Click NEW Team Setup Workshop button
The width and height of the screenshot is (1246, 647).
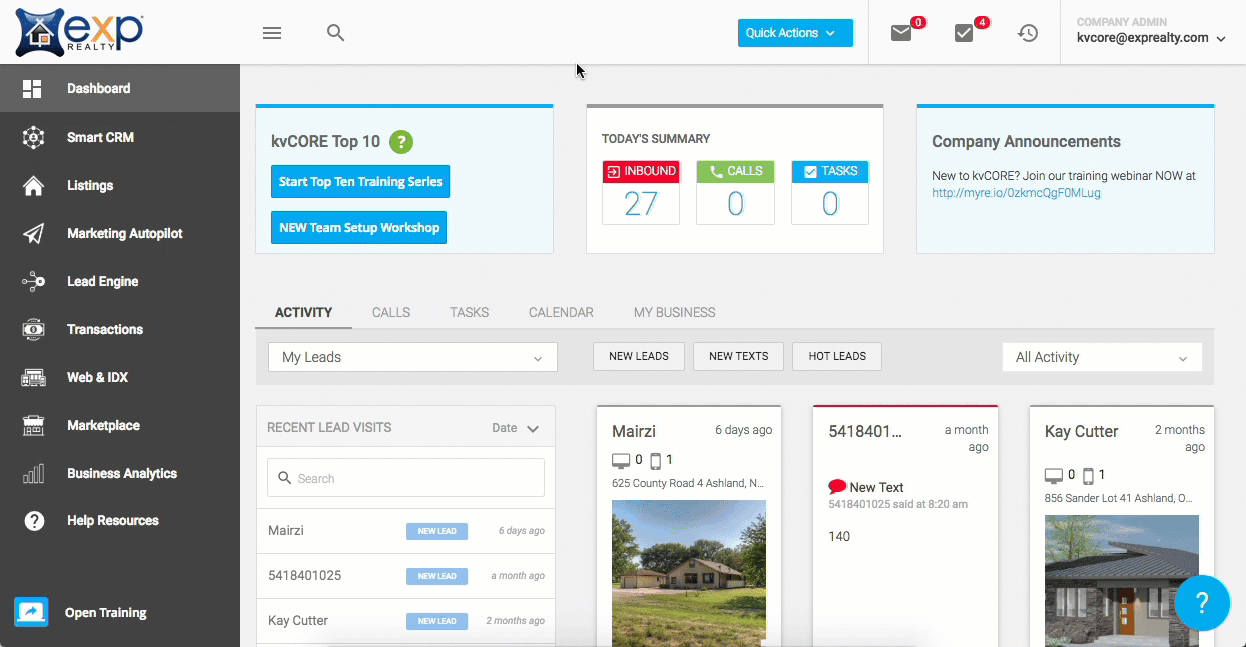point(359,228)
